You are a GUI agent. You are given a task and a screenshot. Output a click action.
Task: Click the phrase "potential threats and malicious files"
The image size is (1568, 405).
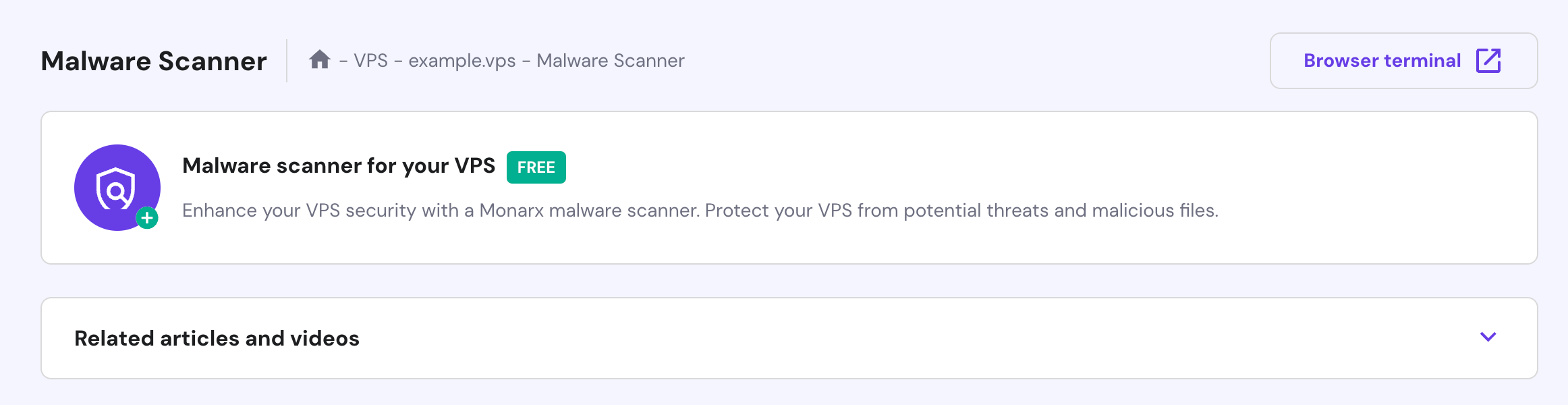tap(1061, 211)
